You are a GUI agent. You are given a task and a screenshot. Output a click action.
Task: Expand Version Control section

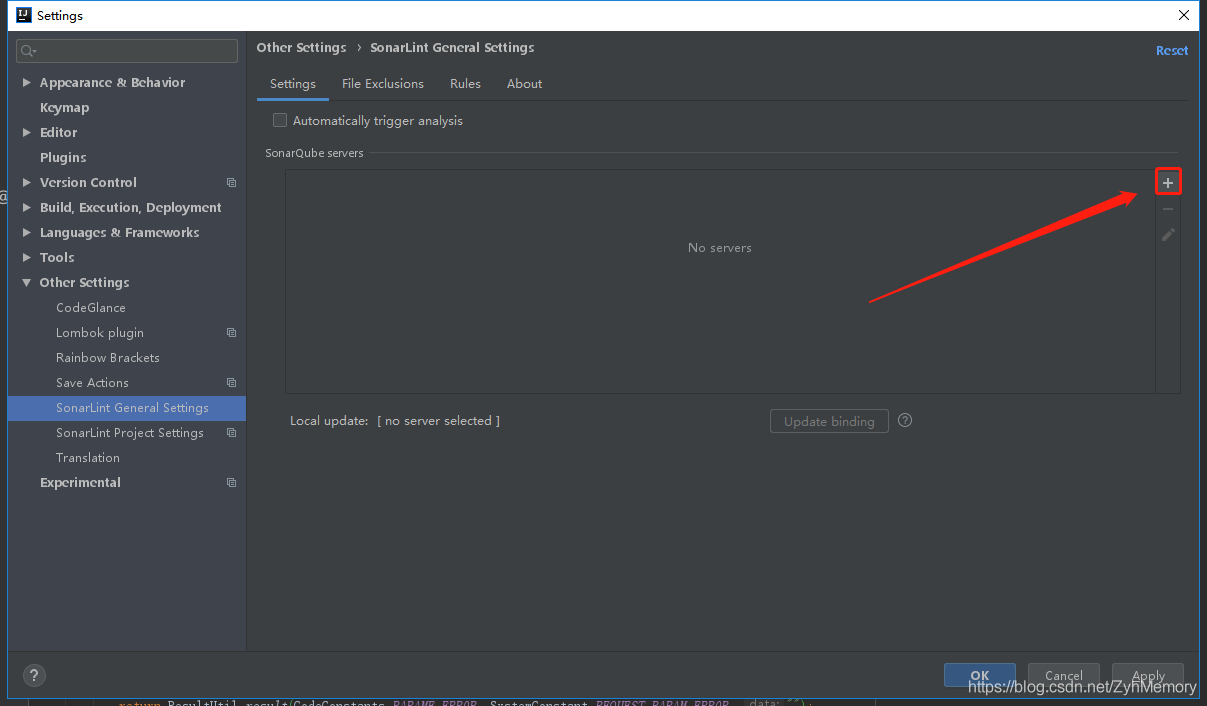(27, 183)
